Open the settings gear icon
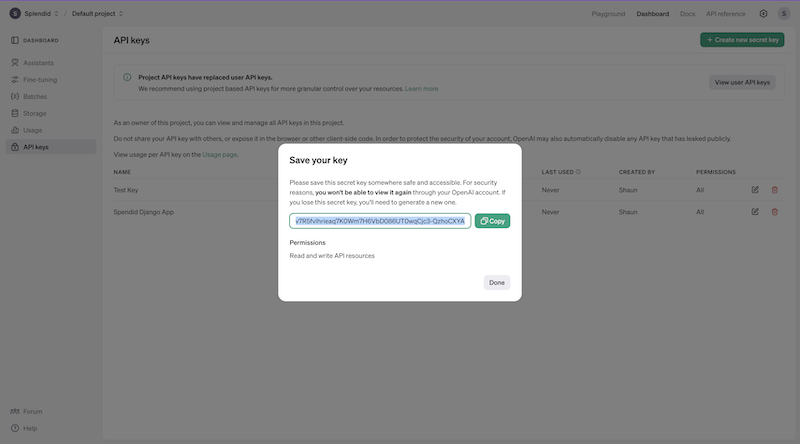This screenshot has height=444, width=800. point(763,14)
